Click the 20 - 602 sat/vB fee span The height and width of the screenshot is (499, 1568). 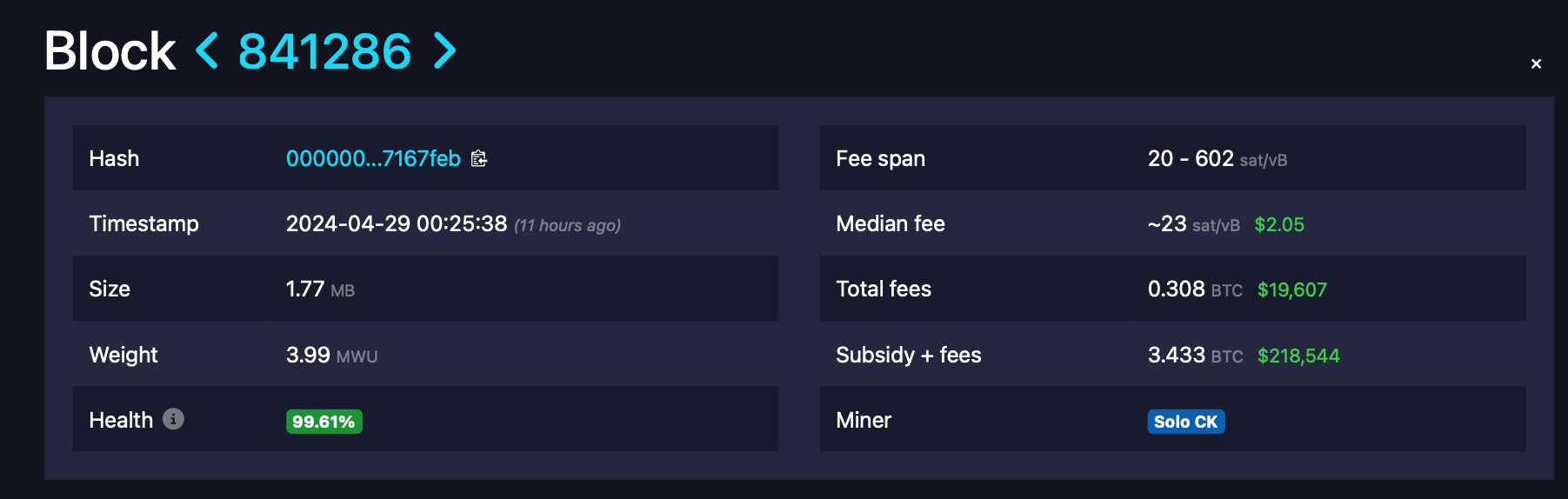[x=1217, y=159]
